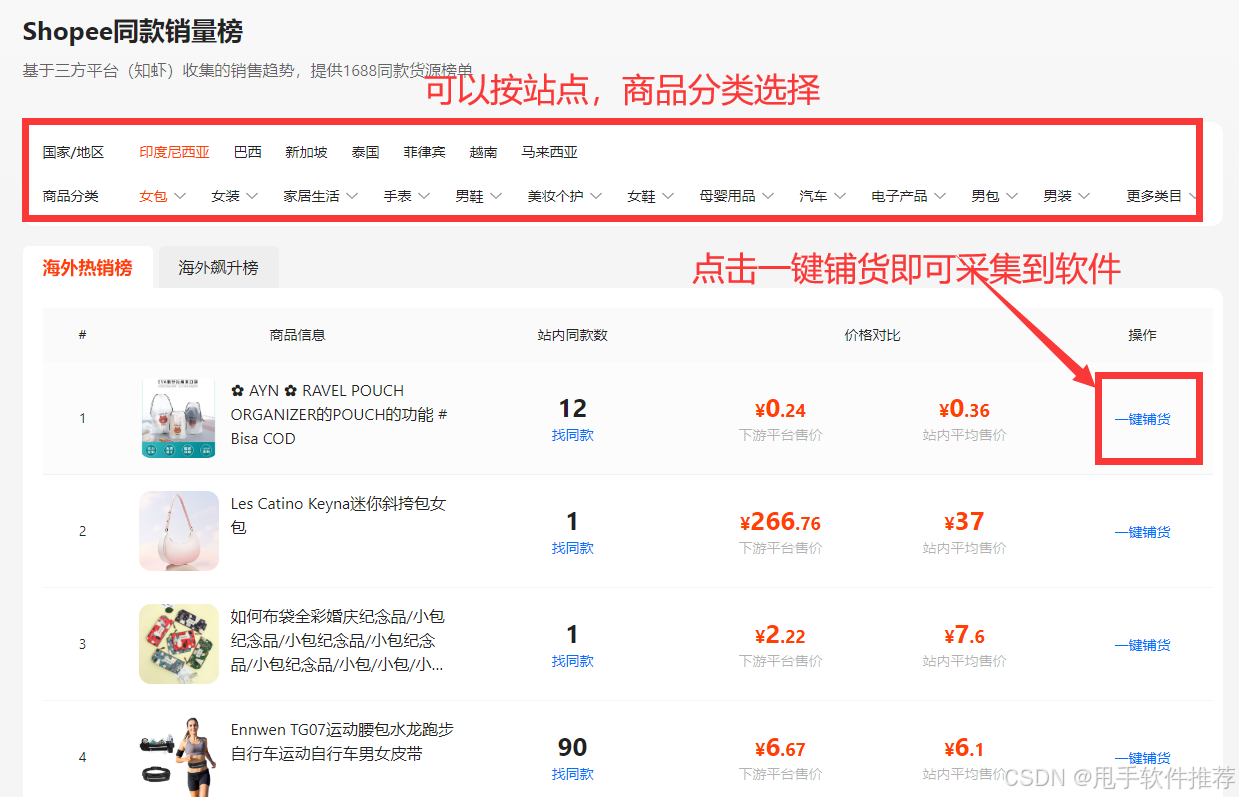
Task: Click ¥6.67 downstream platform price
Action: (780, 748)
